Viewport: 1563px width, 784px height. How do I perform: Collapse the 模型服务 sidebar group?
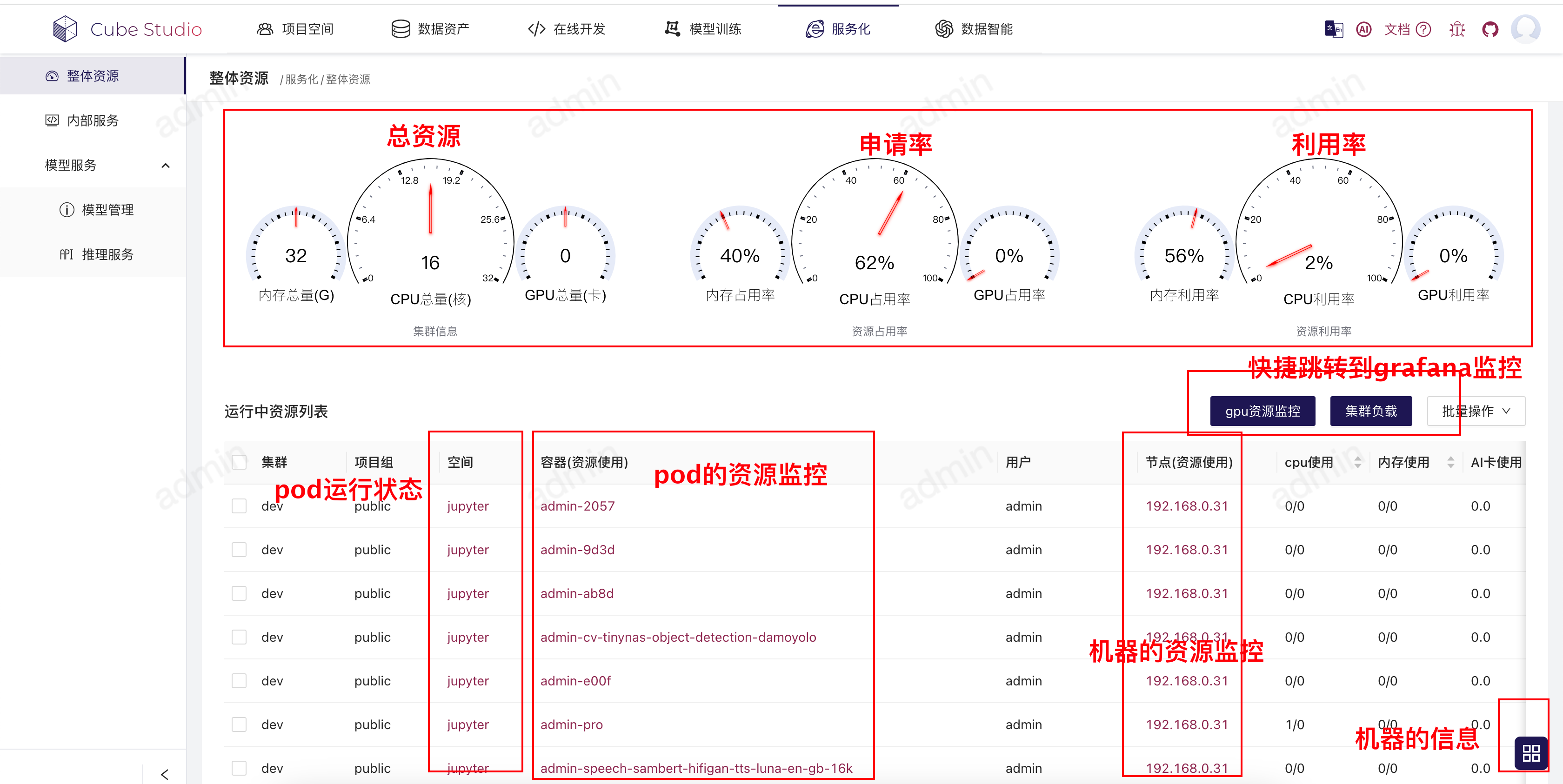tap(165, 165)
